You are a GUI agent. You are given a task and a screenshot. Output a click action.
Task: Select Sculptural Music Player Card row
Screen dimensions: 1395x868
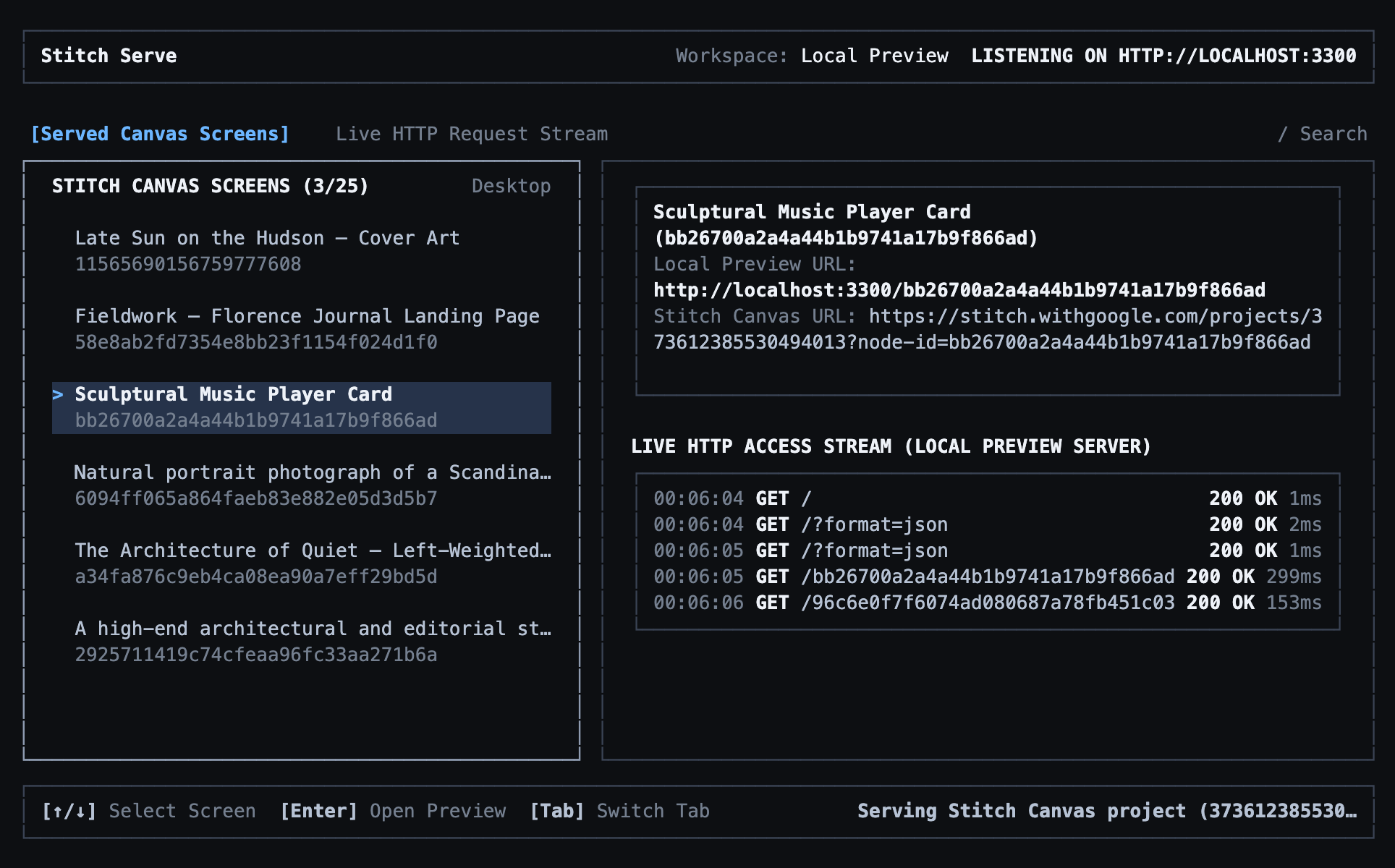[302, 407]
